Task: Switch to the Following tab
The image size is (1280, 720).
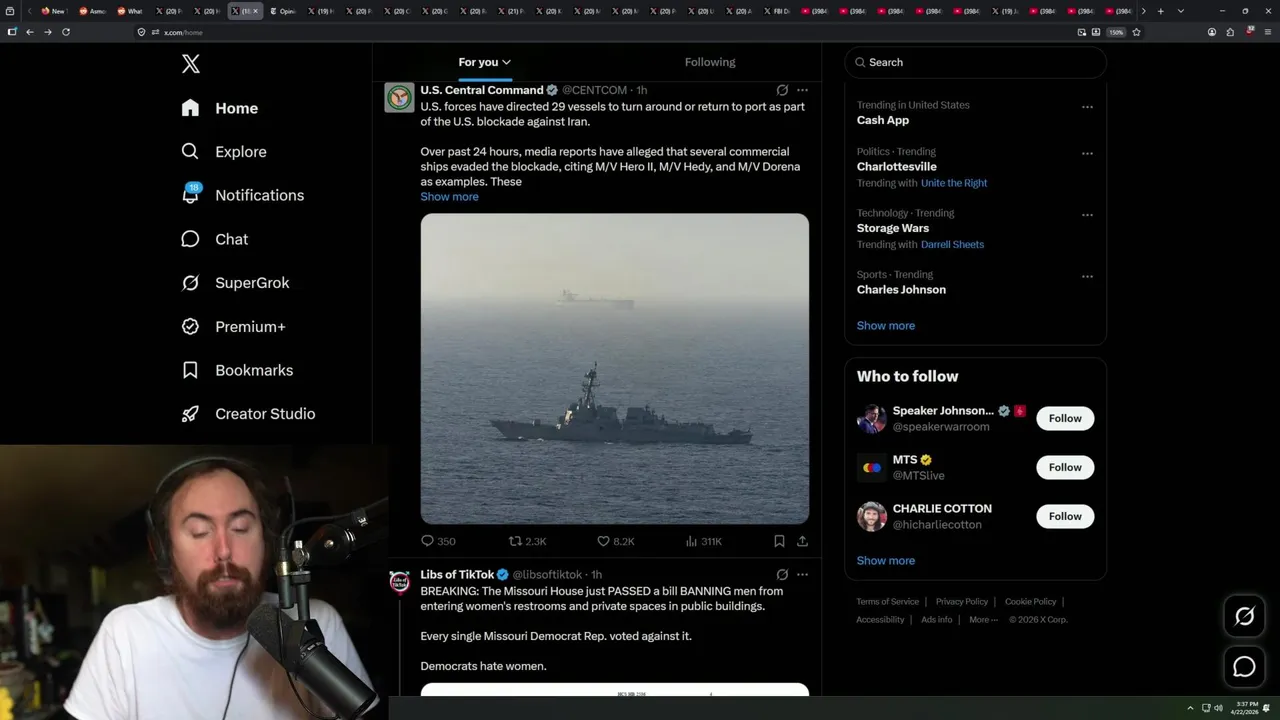Action: pyautogui.click(x=710, y=62)
